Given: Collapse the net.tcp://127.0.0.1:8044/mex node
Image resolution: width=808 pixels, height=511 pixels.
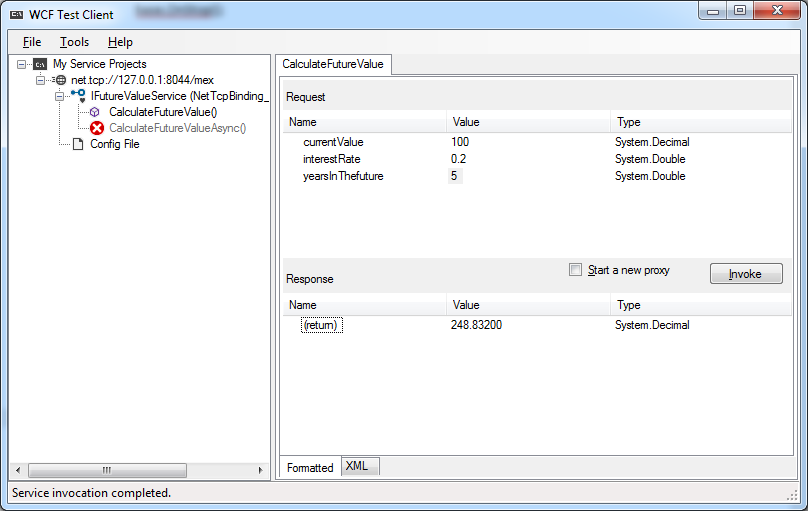Looking at the screenshot, I should point(41,80).
